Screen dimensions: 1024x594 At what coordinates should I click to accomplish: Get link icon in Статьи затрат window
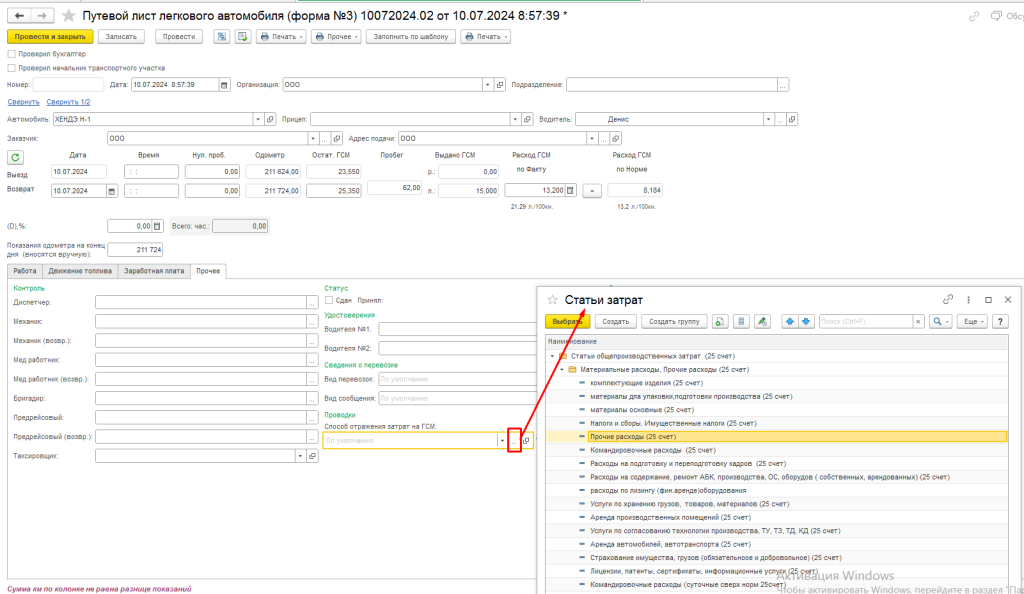[948, 300]
